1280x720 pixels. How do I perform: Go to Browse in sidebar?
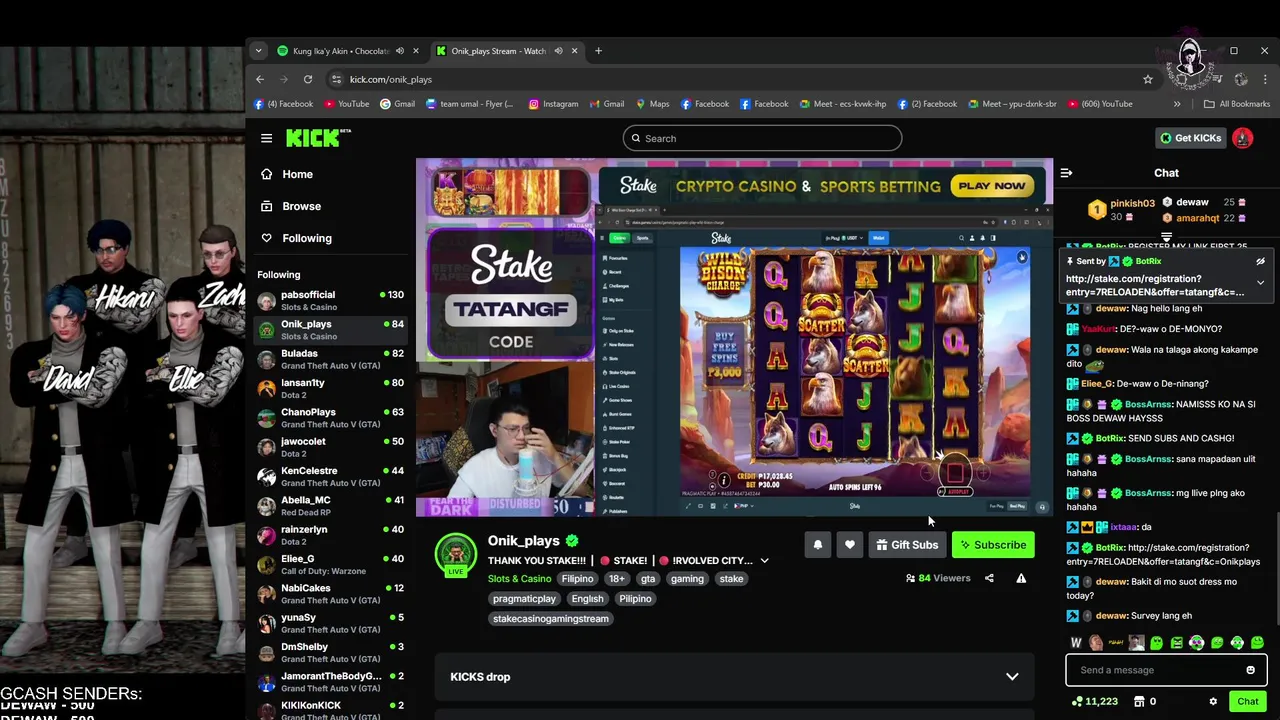tap(301, 206)
